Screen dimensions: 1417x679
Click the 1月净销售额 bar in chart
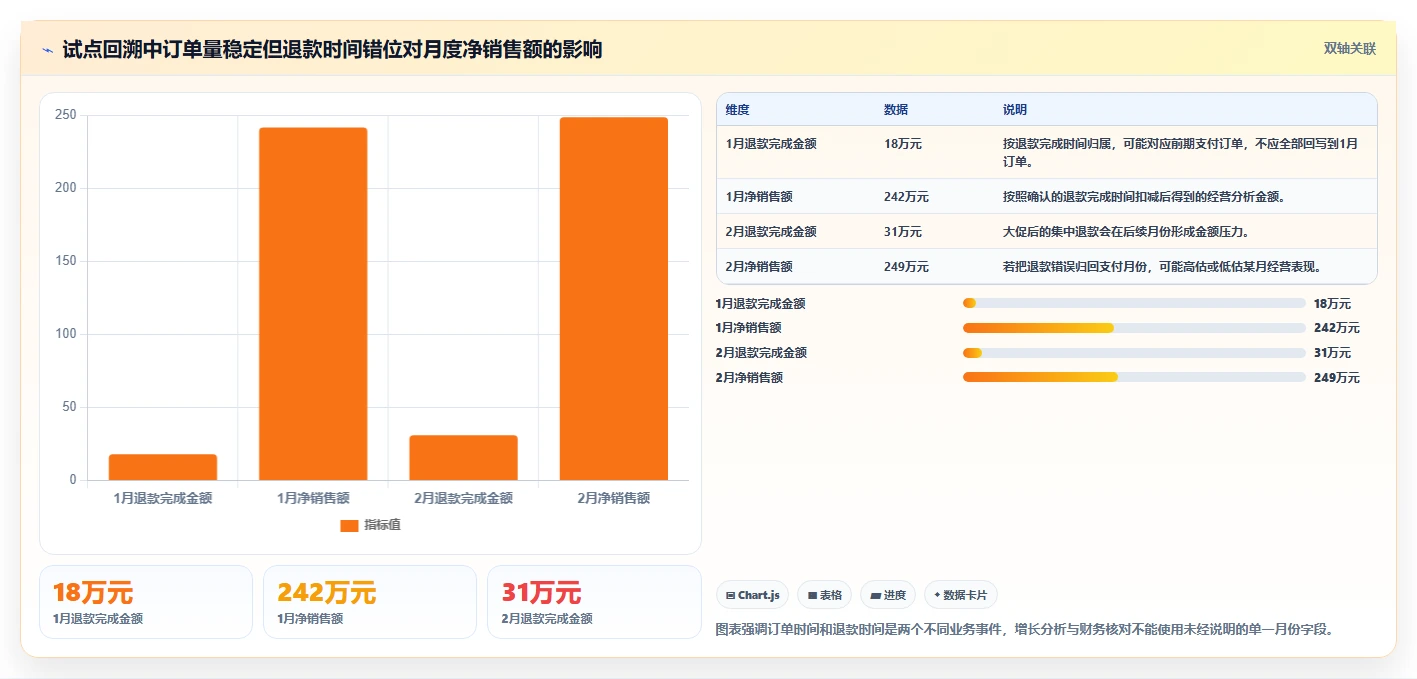(x=313, y=304)
